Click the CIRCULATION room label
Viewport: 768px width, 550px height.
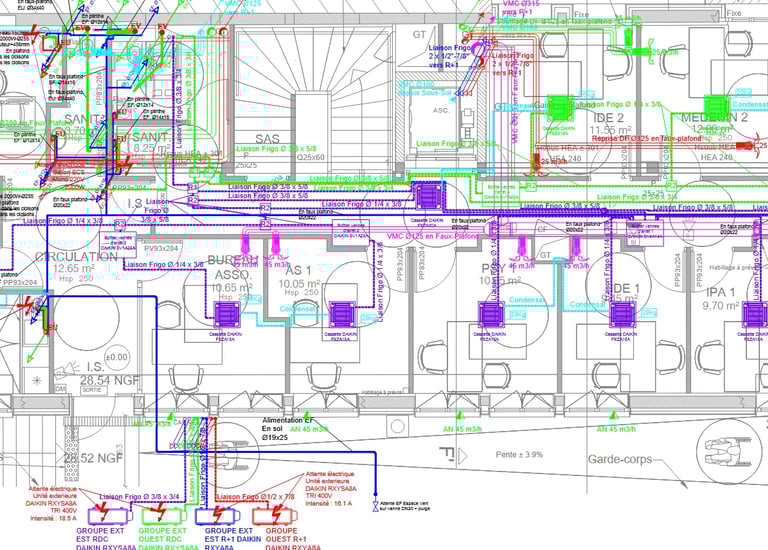click(x=76, y=257)
